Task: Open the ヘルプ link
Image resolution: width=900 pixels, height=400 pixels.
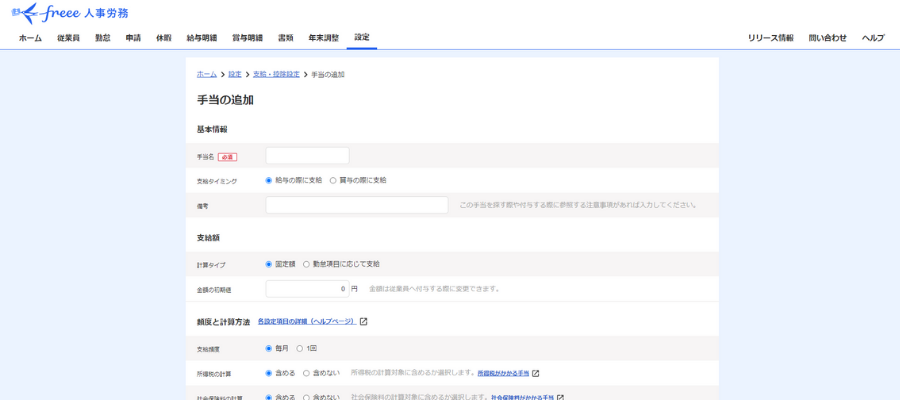Action: click(873, 38)
